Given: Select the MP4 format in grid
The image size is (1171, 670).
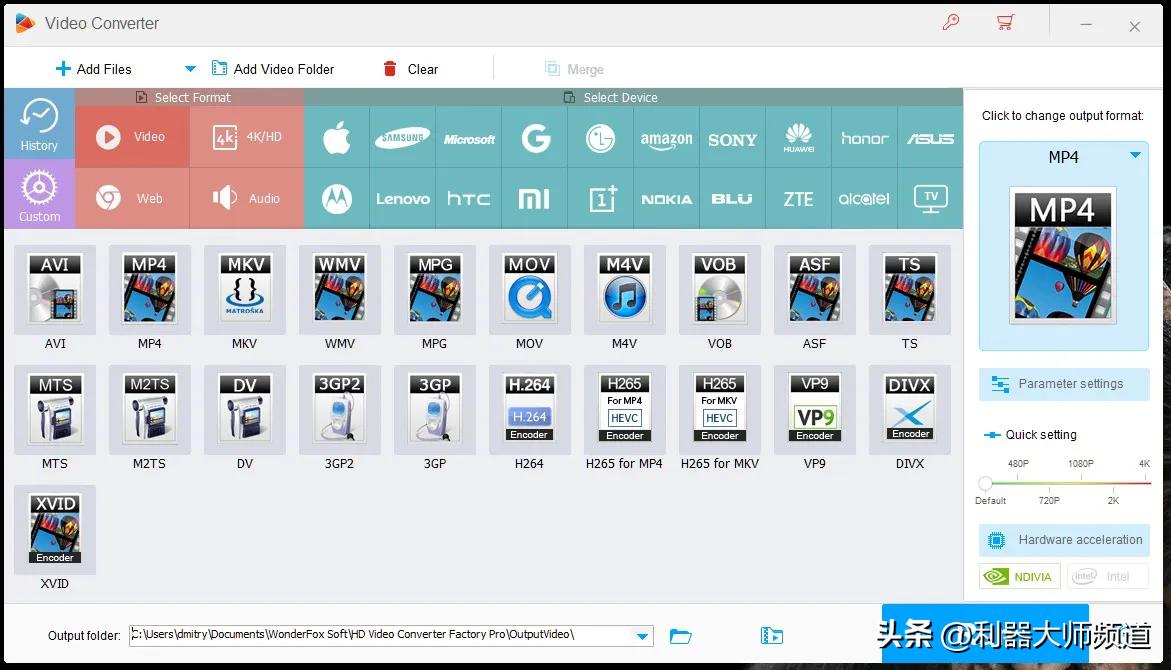Looking at the screenshot, I should click(149, 289).
